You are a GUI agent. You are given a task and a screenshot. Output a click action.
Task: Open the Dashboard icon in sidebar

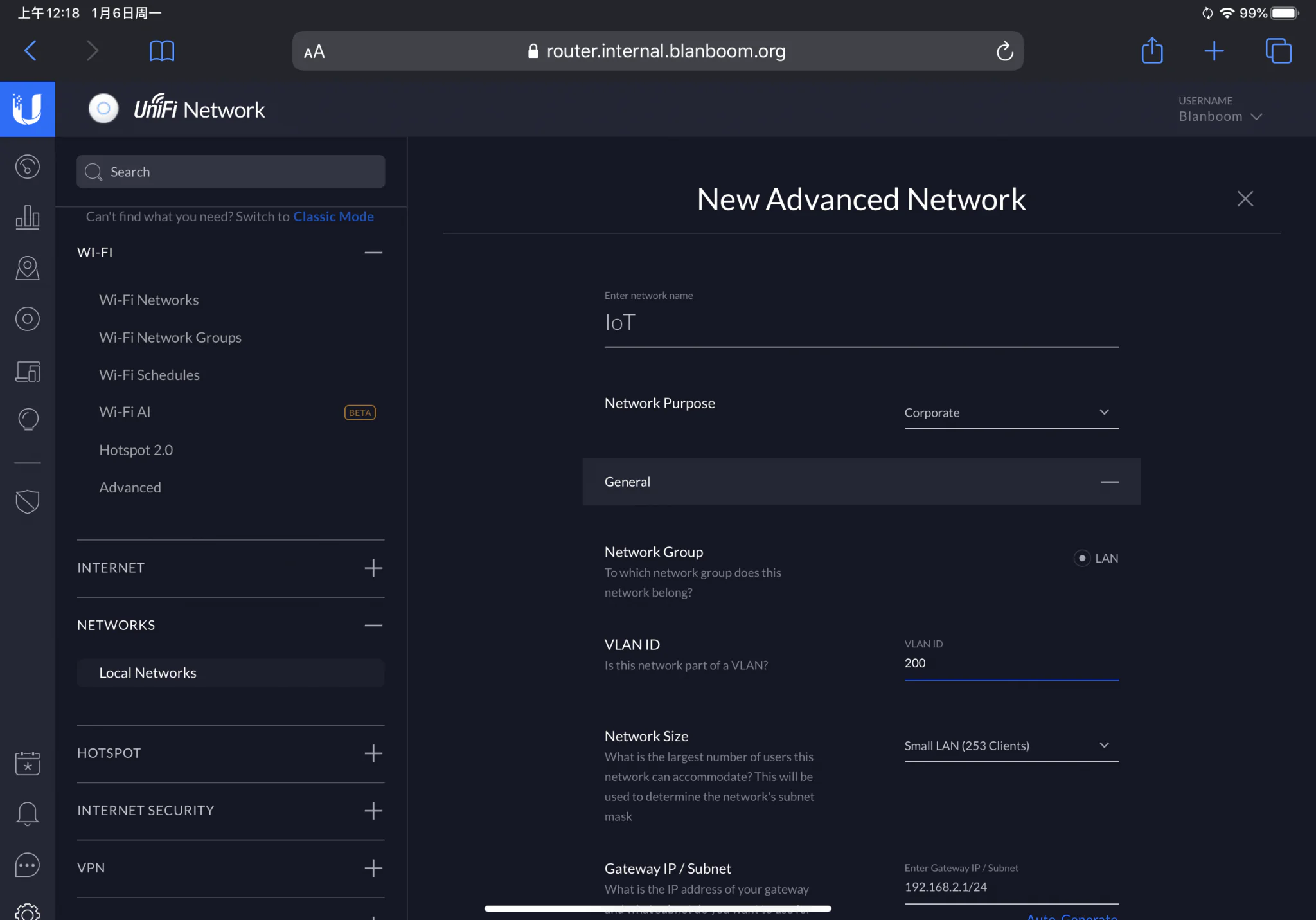pos(28,167)
